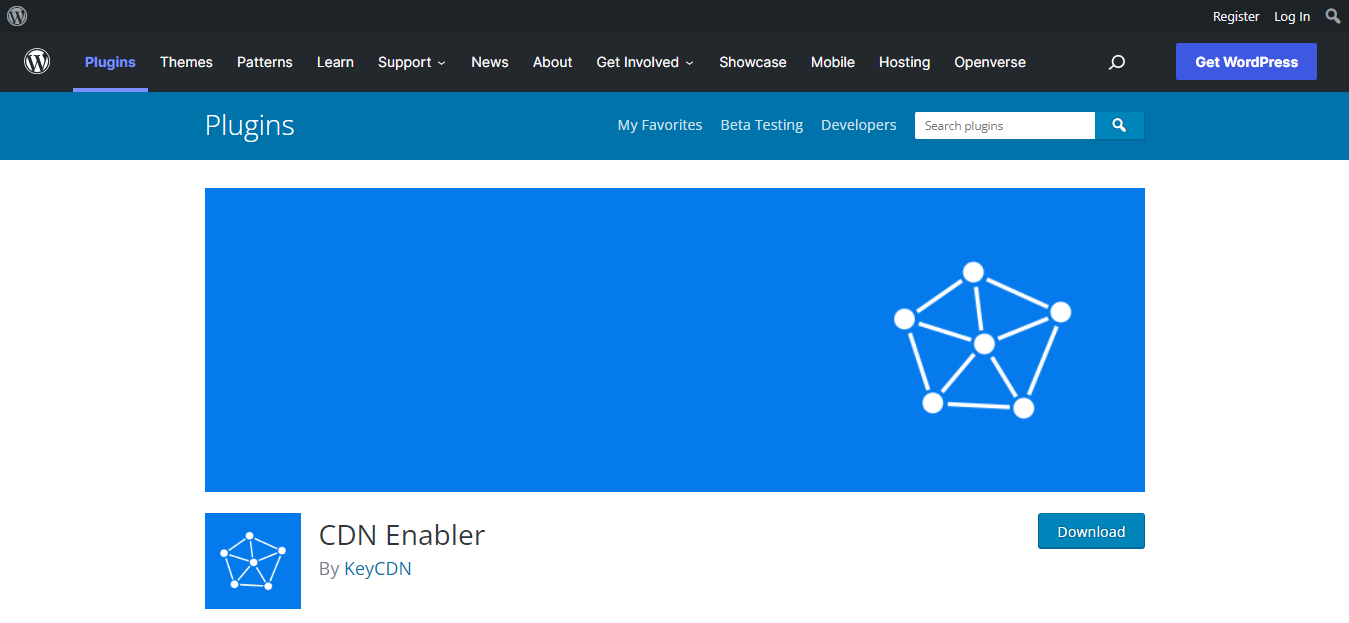Expand the Get Involved dropdown
This screenshot has height=623, width=1349.
[645, 62]
